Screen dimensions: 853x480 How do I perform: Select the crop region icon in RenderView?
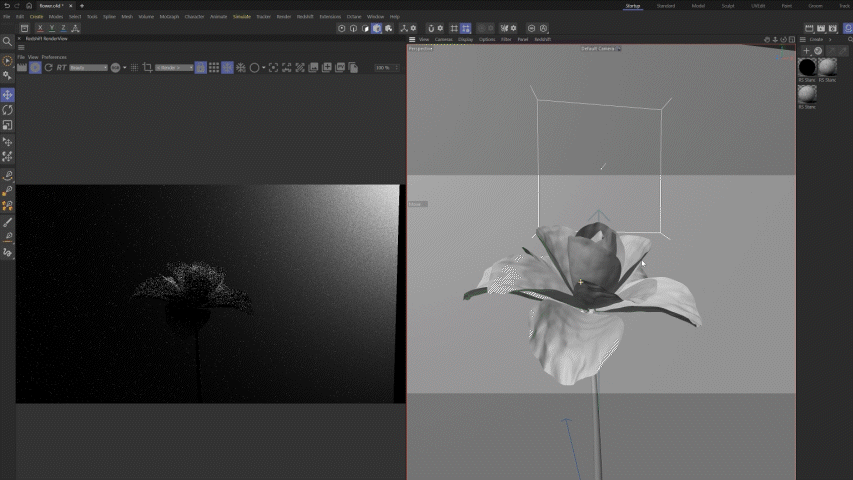point(147,67)
